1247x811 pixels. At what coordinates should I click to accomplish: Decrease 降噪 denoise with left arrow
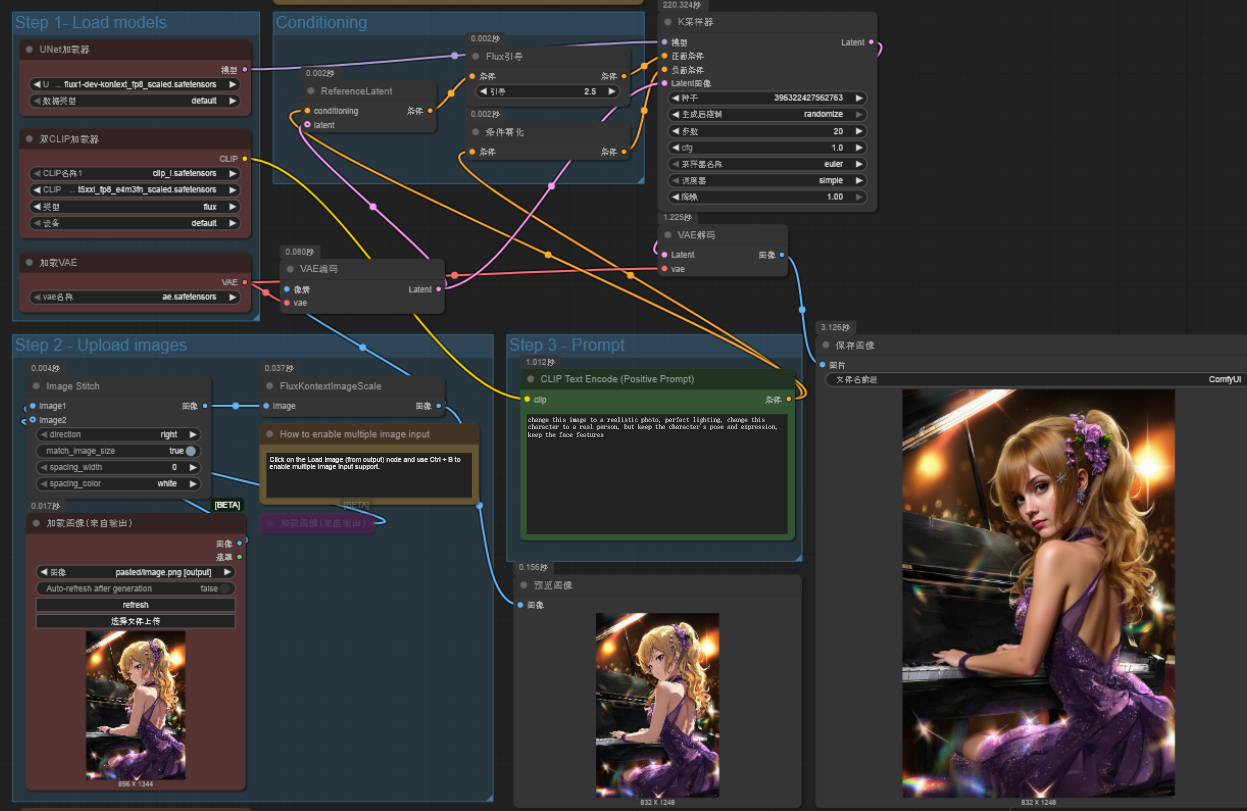click(x=676, y=197)
